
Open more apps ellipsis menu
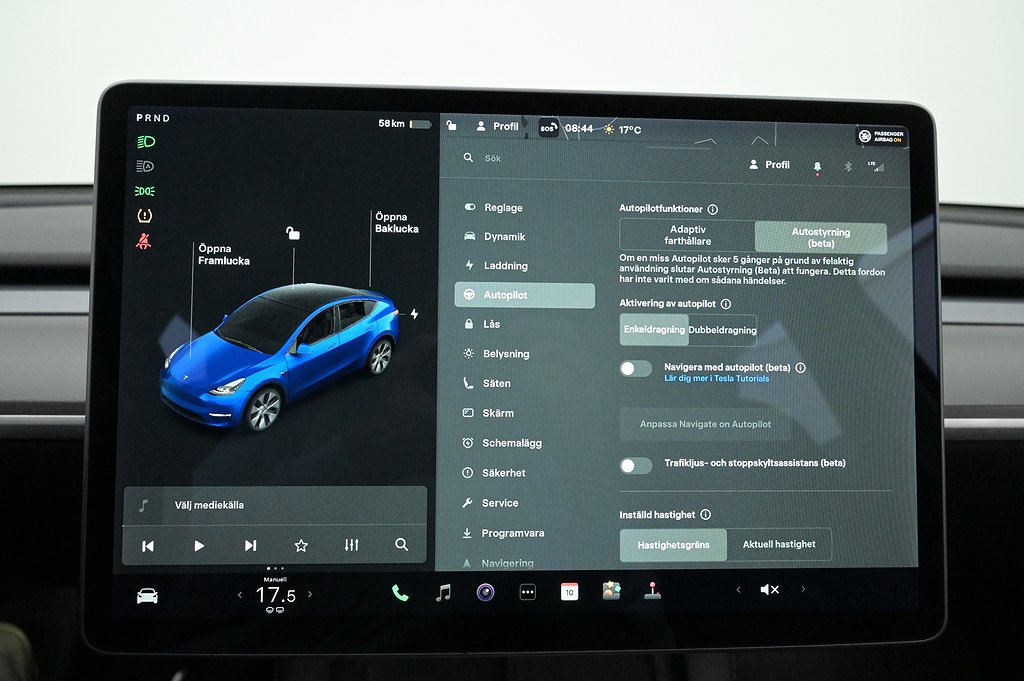(528, 592)
